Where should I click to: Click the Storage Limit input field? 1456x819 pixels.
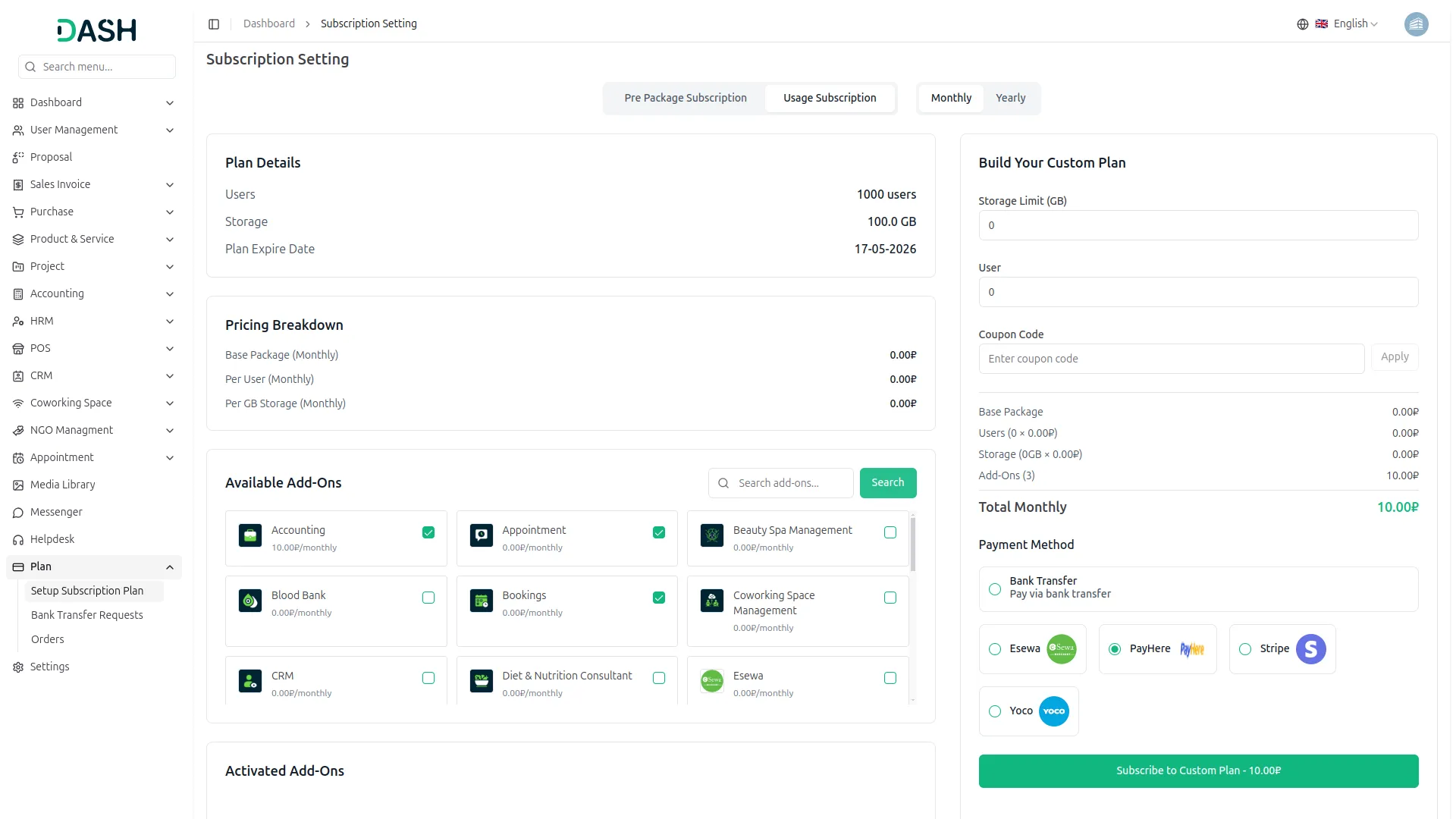1198,226
